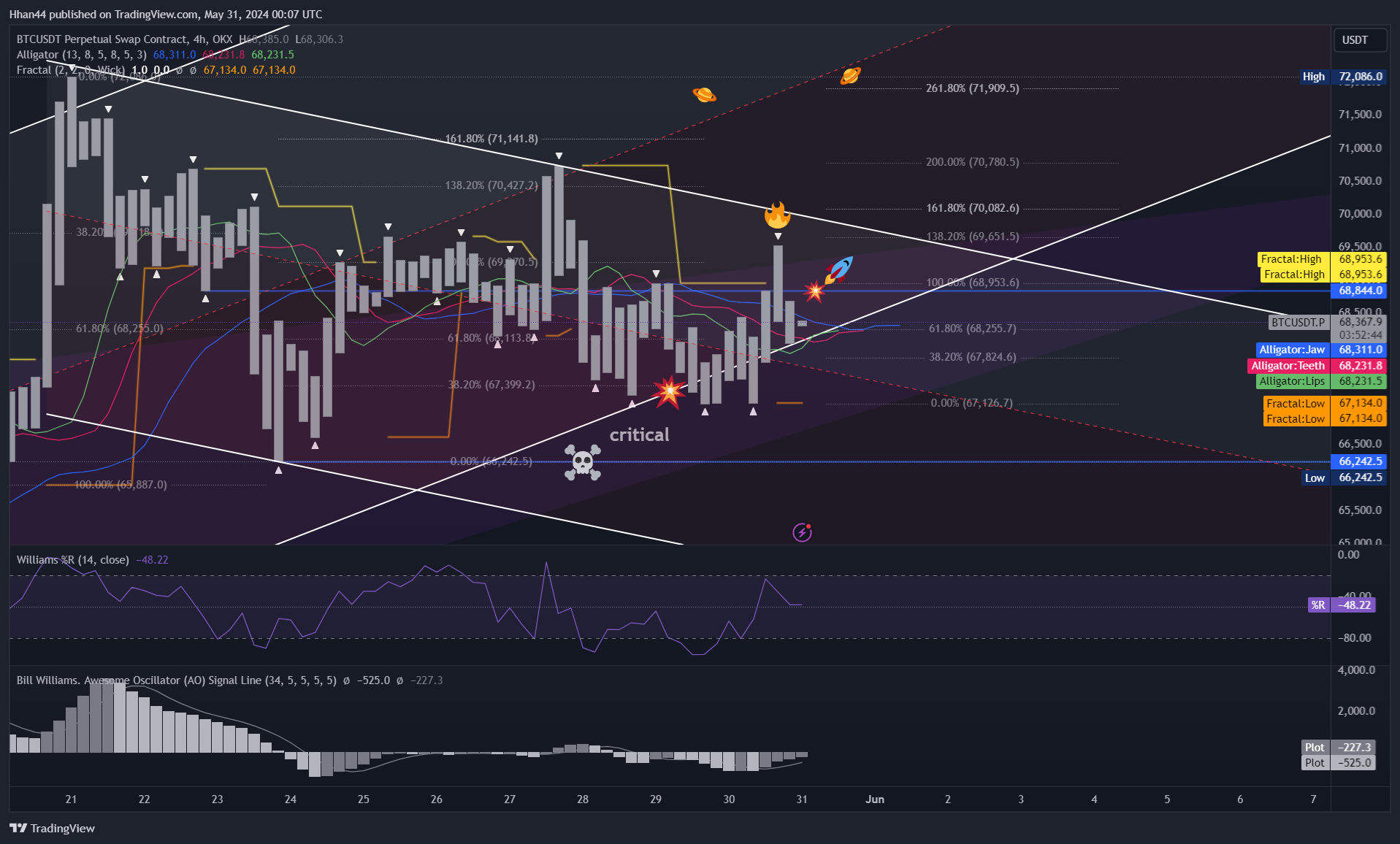Click the Plot -227.3 axis label
The image size is (1400, 844).
1339,747
